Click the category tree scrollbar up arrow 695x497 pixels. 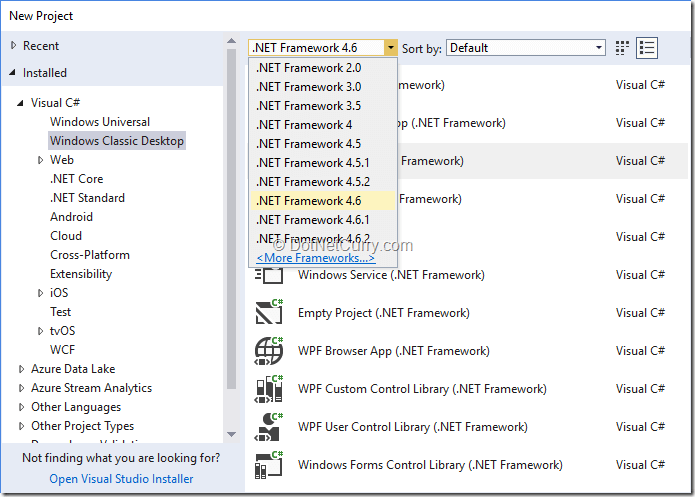point(231,41)
